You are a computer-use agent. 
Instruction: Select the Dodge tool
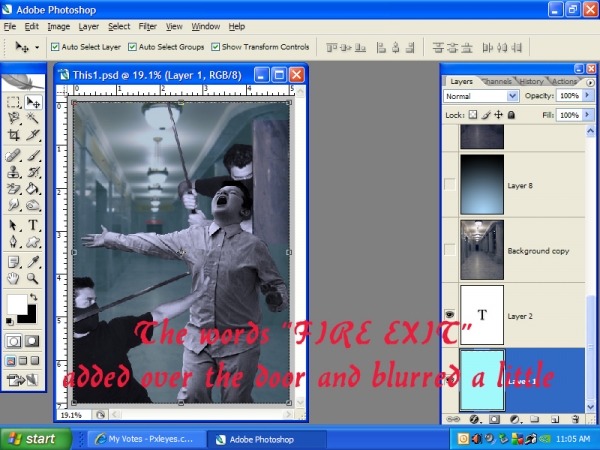[x=33, y=205]
